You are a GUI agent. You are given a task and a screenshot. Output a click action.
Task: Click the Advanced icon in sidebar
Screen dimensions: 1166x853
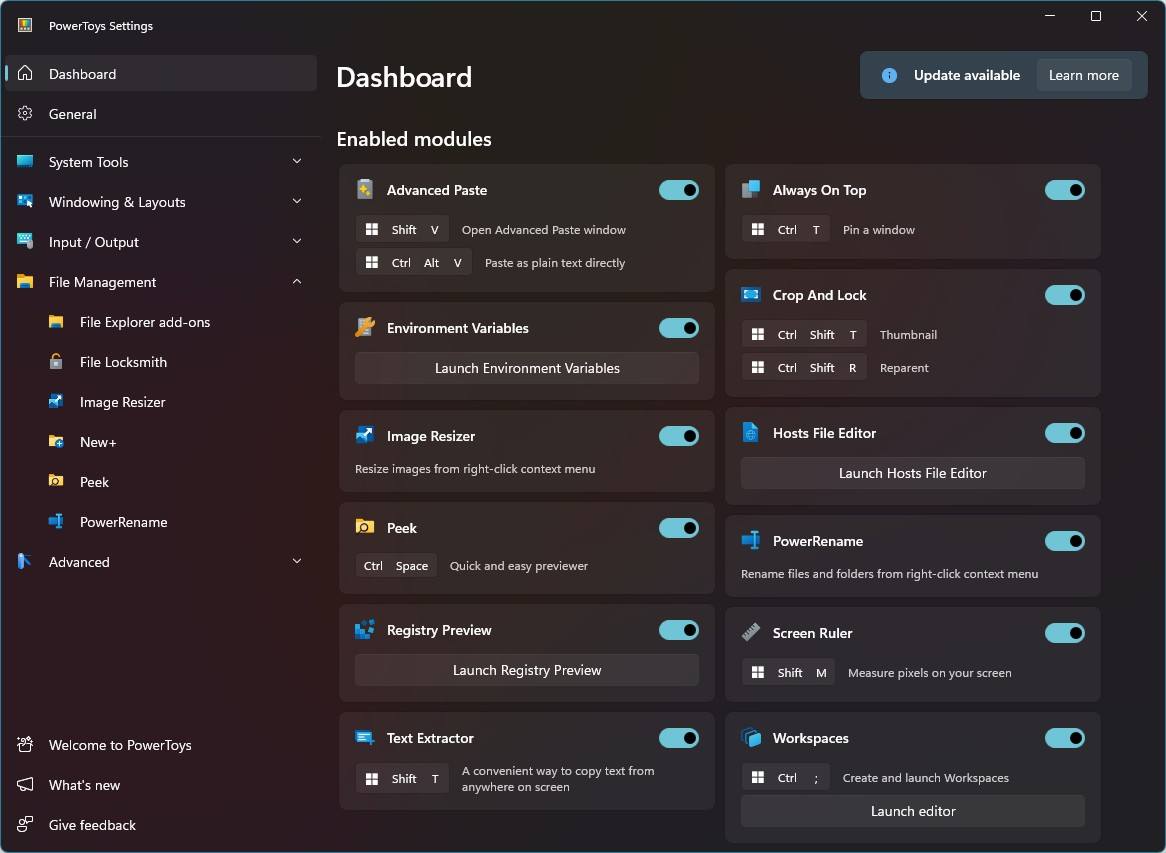pyautogui.click(x=25, y=561)
